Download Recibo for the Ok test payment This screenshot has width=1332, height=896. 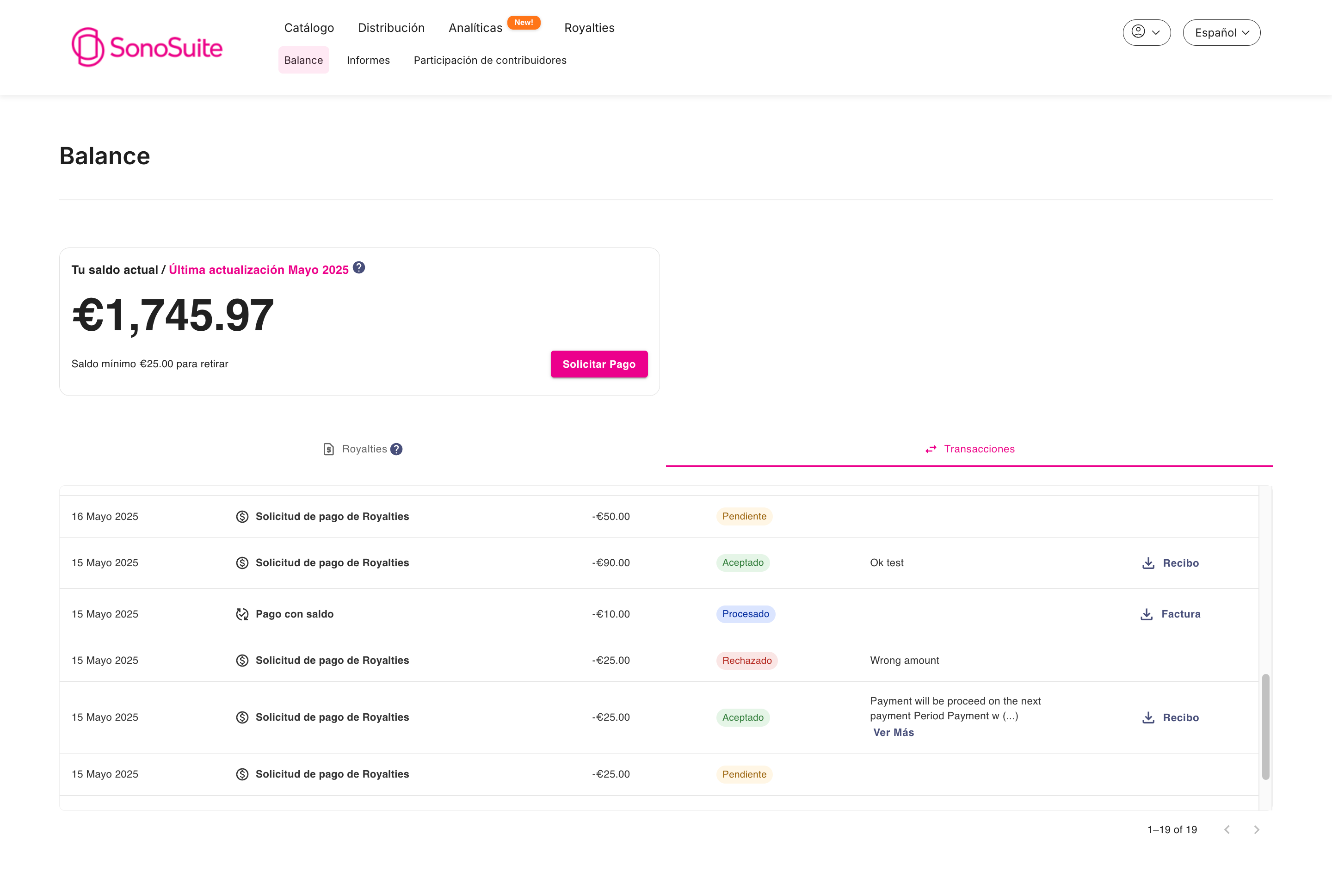1170,563
